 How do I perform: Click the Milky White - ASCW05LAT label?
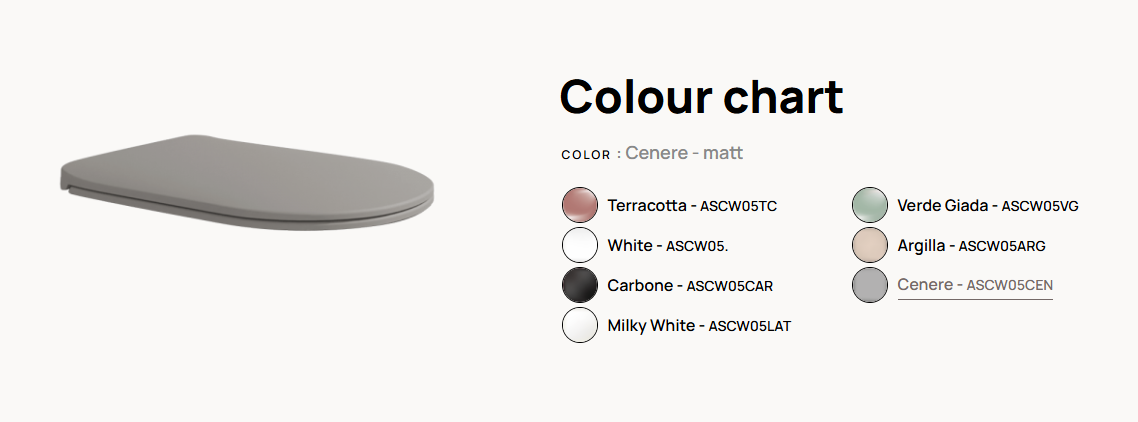click(x=699, y=325)
